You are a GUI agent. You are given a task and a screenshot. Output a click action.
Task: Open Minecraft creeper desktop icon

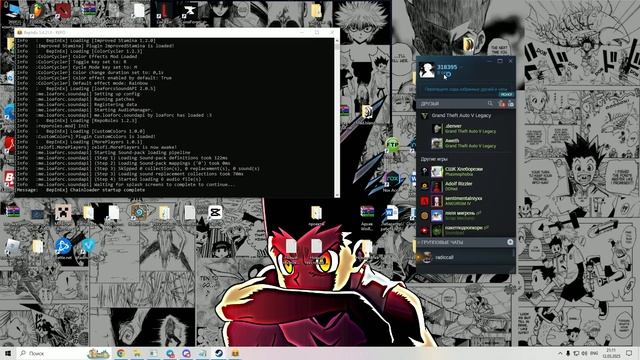pyautogui.click(x=63, y=213)
